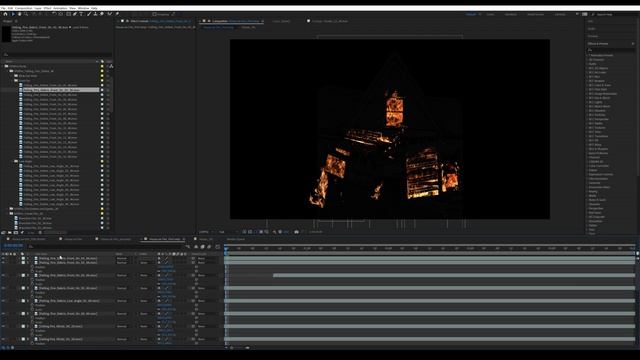Twirl open the Low_Angle debris layer
Screen dimensions: 640x360
click(x=19, y=301)
